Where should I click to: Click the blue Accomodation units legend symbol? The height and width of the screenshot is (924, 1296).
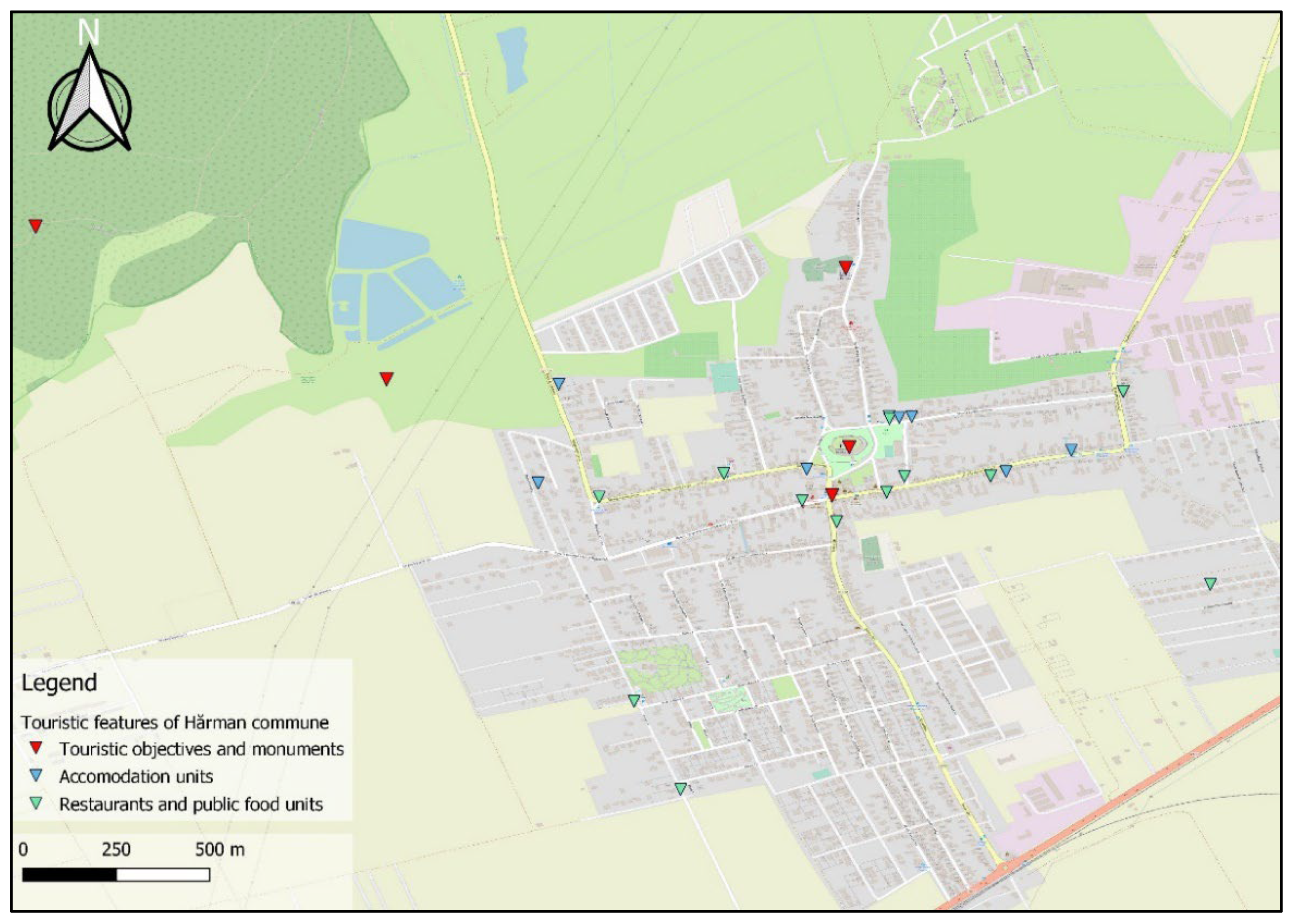click(37, 776)
